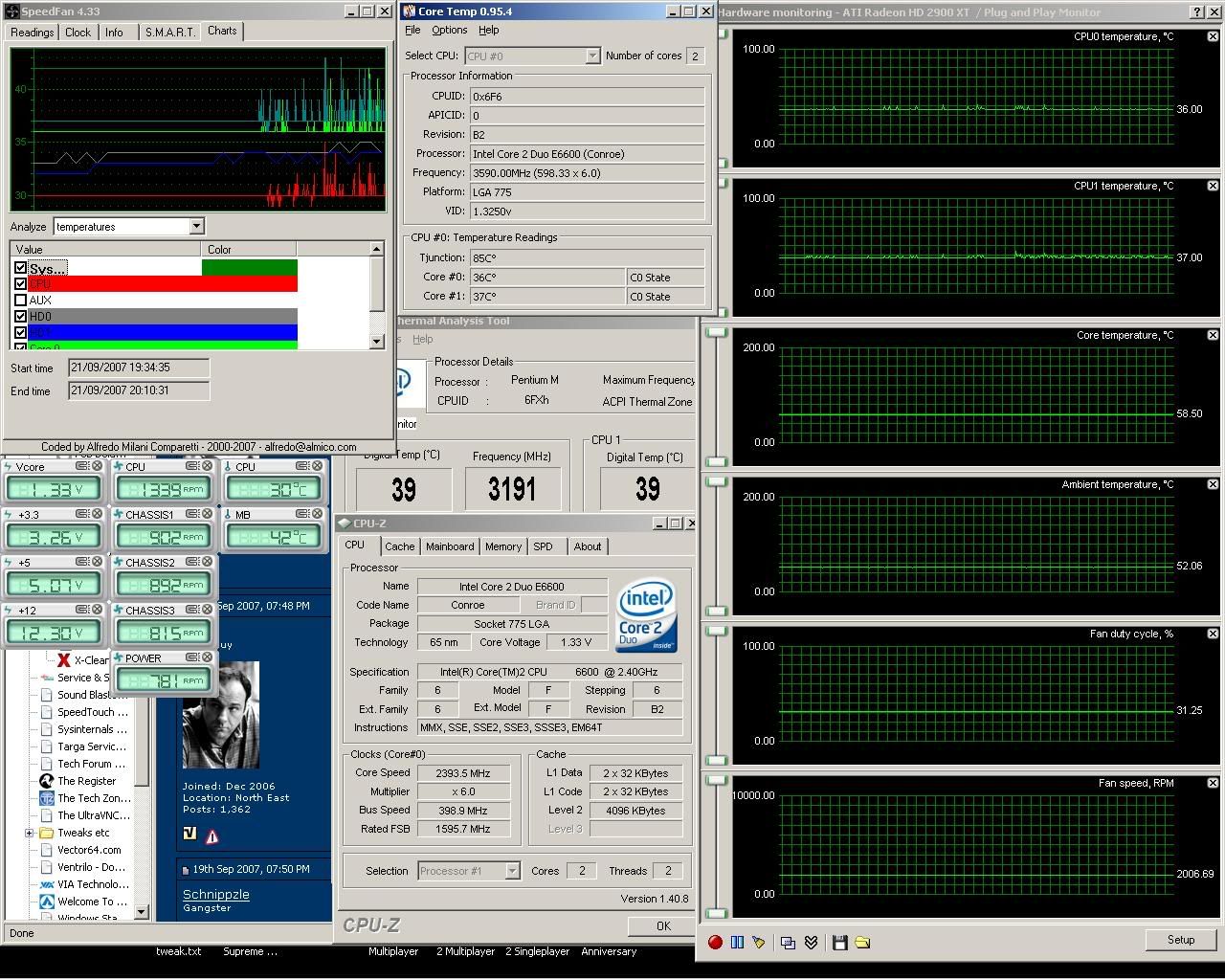
Task: Open the Analyze temperatures dropdown in SpeedFan
Action: [x=196, y=227]
